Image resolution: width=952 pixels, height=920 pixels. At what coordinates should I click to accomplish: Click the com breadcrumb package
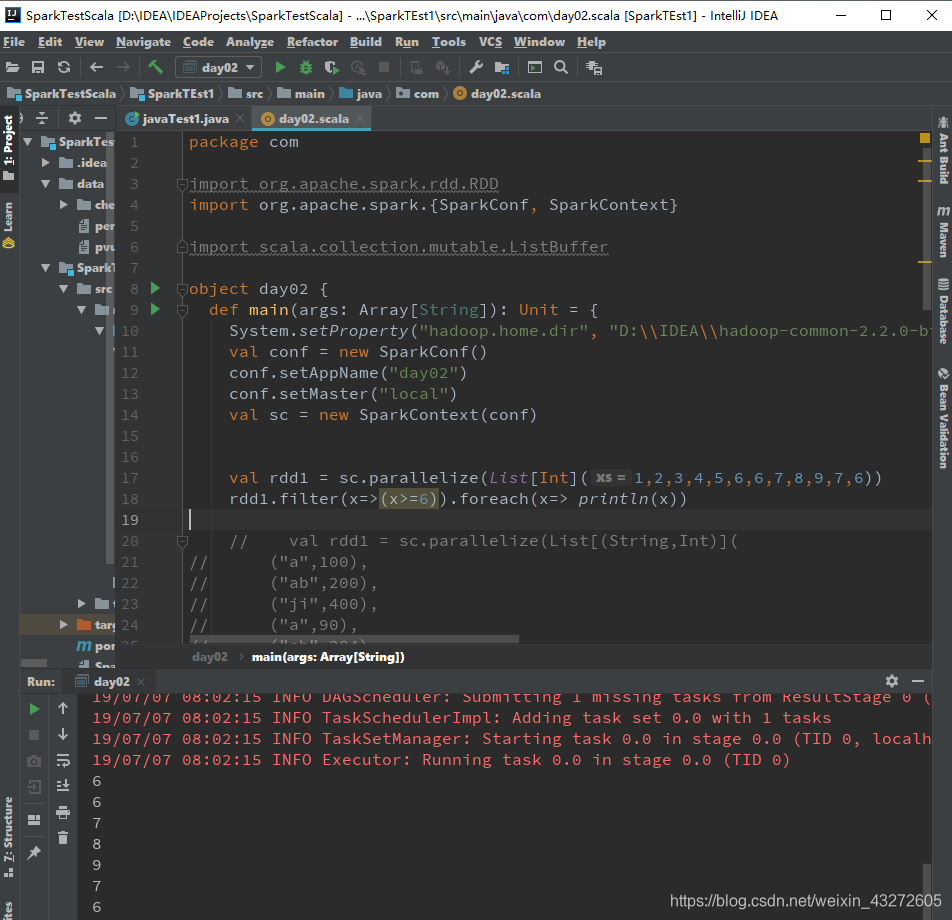(x=418, y=94)
